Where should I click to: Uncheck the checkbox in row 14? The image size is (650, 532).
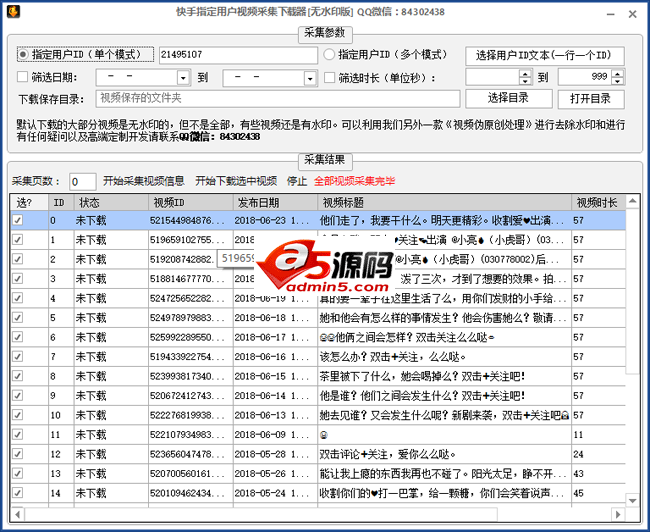click(17, 493)
